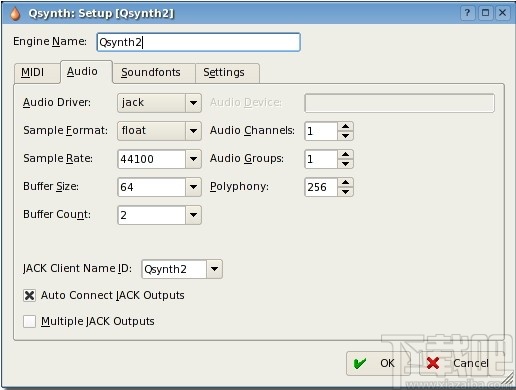Increase Audio Channels with up arrow
The height and width of the screenshot is (390, 516).
(345, 126)
